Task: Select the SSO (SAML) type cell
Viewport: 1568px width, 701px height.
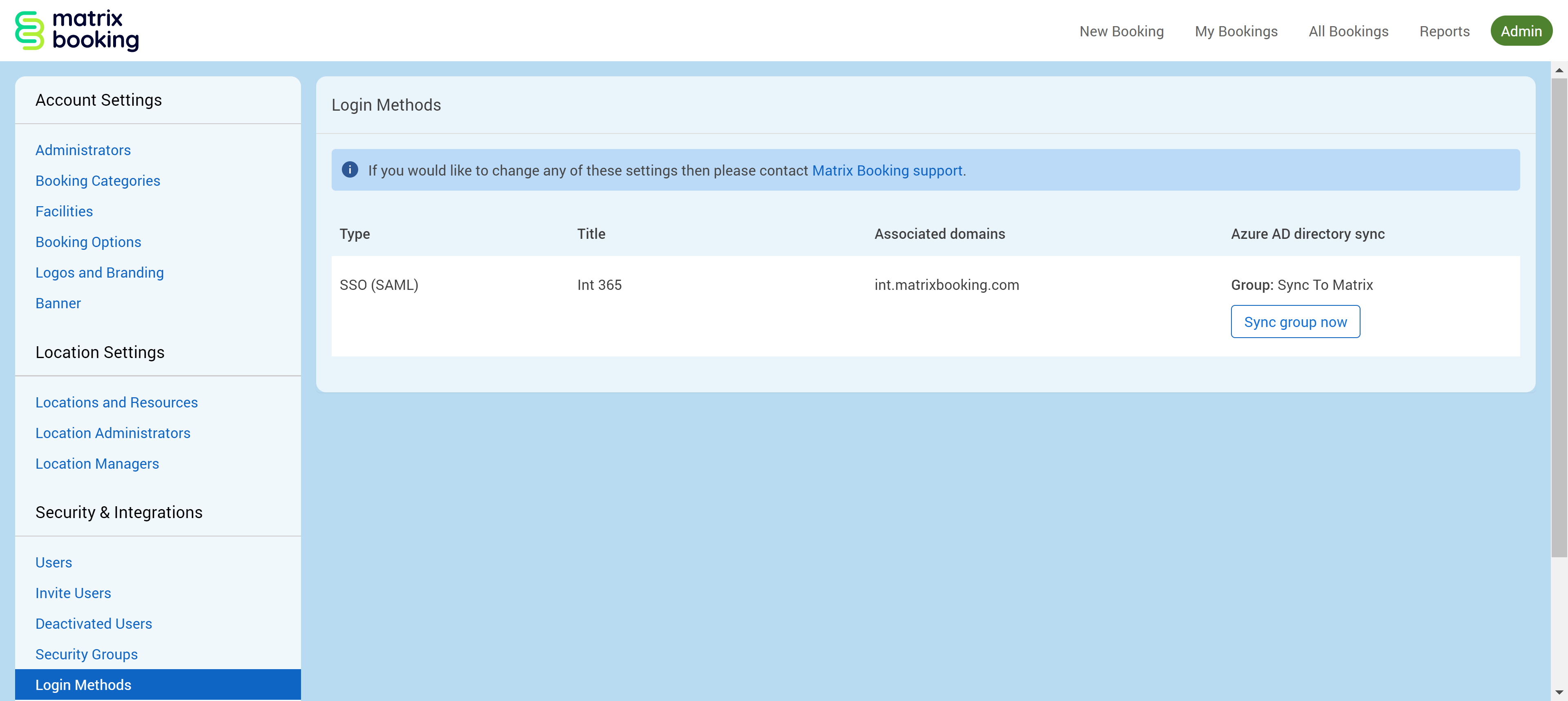Action: 379,285
